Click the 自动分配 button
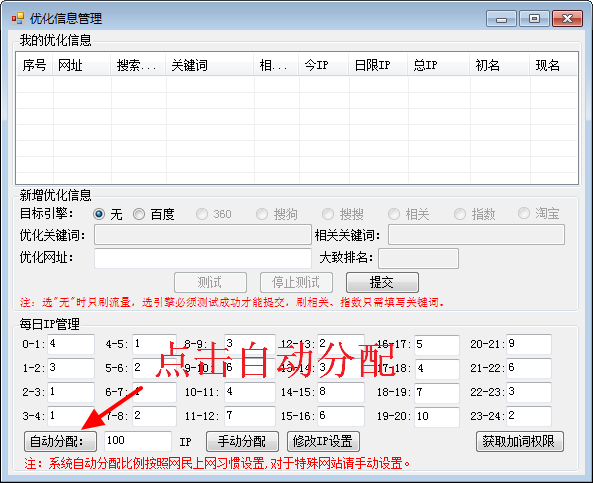This screenshot has width=593, height=483. pos(61,441)
